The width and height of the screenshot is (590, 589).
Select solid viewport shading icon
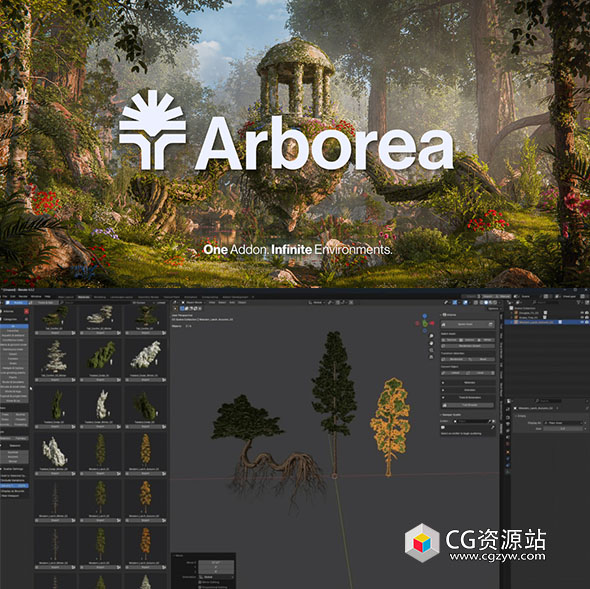(x=486, y=302)
